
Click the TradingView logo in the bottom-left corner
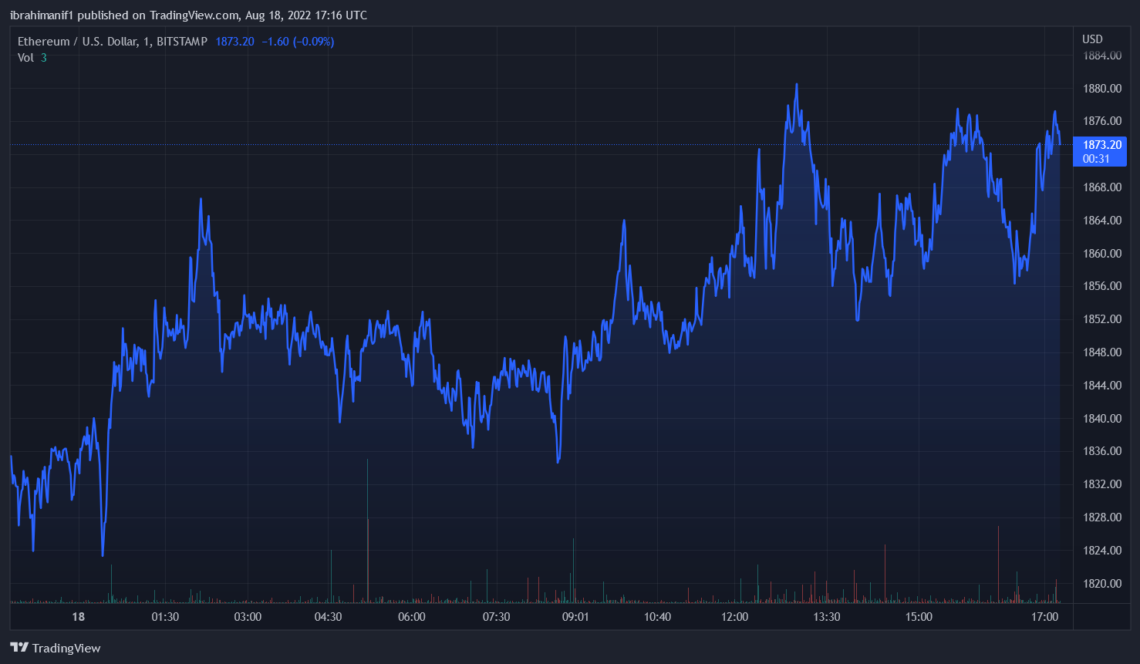pos(56,648)
